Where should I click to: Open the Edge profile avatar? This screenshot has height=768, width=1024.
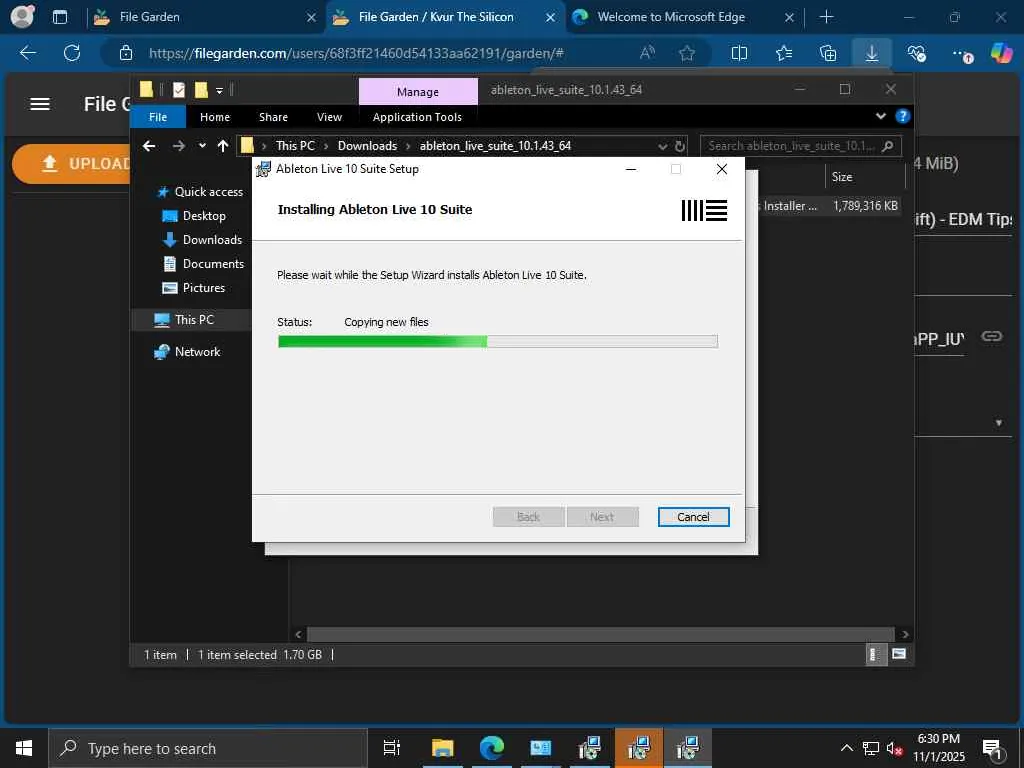(x=23, y=17)
